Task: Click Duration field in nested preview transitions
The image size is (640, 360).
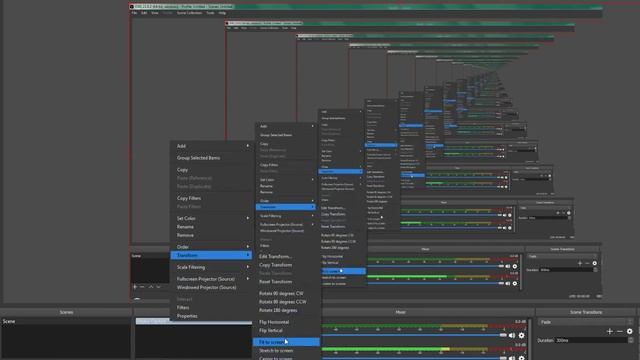Action: pos(567,270)
